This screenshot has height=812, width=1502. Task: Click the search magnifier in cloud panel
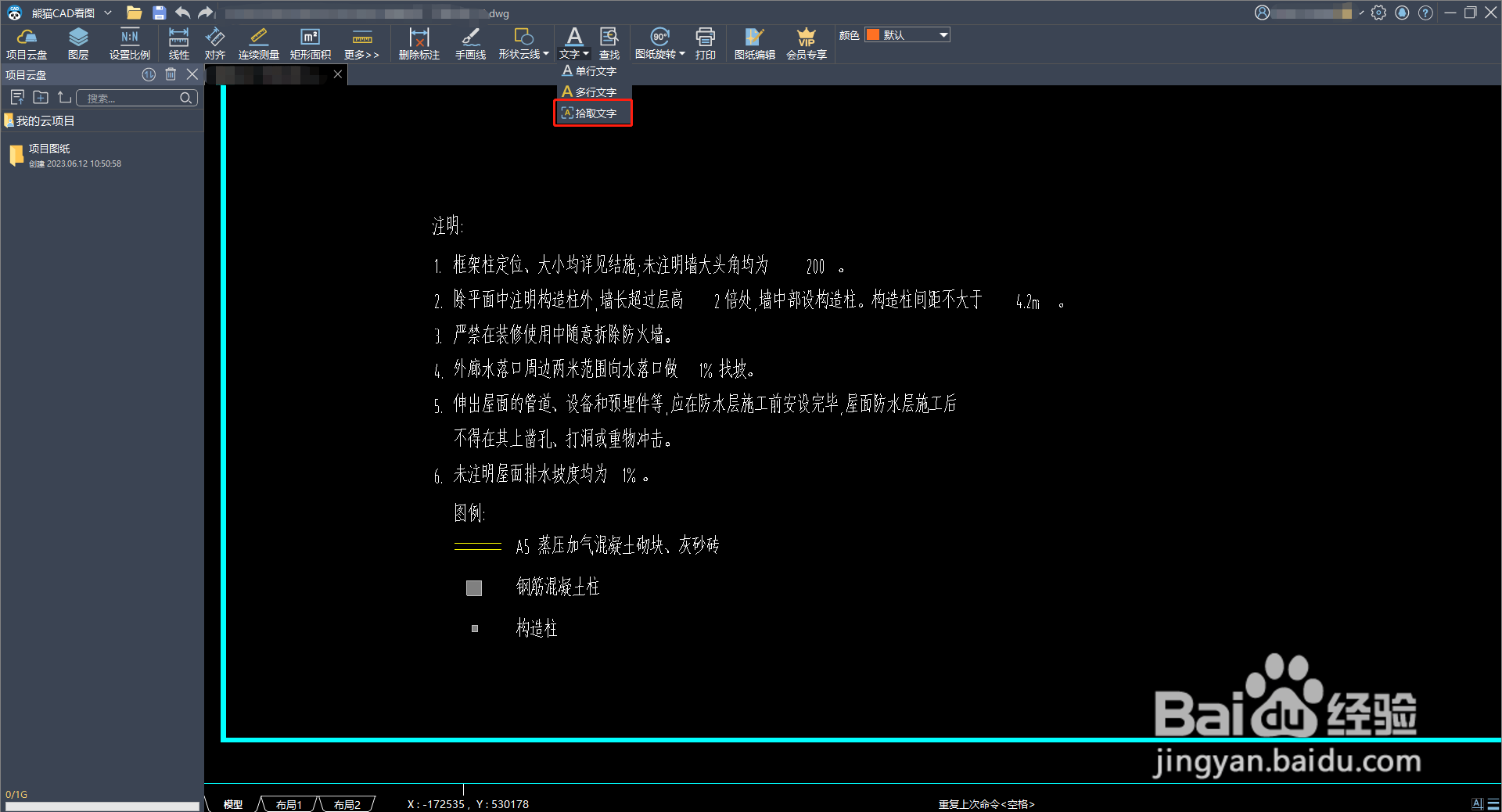pyautogui.click(x=186, y=98)
